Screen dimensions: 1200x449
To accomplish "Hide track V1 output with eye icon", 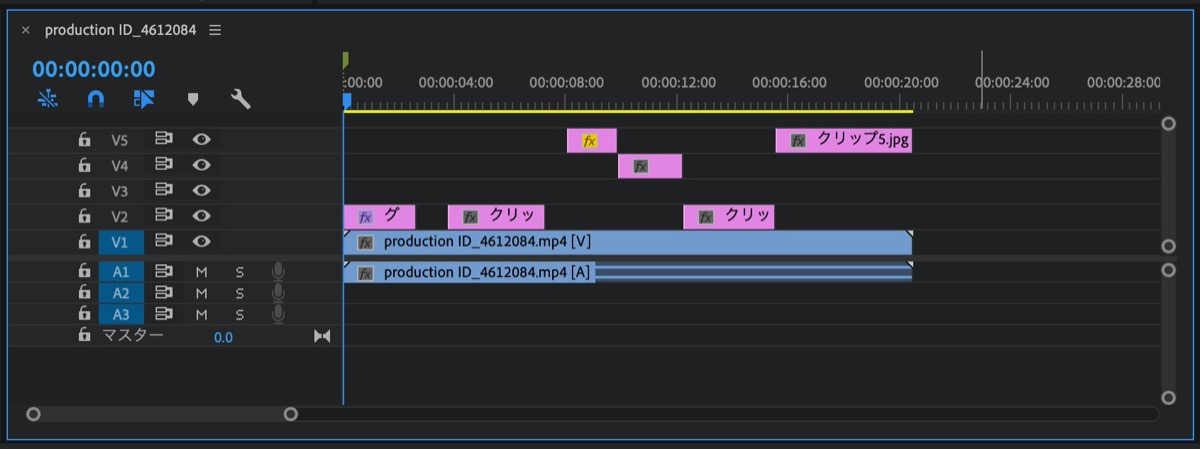I will pos(201,240).
